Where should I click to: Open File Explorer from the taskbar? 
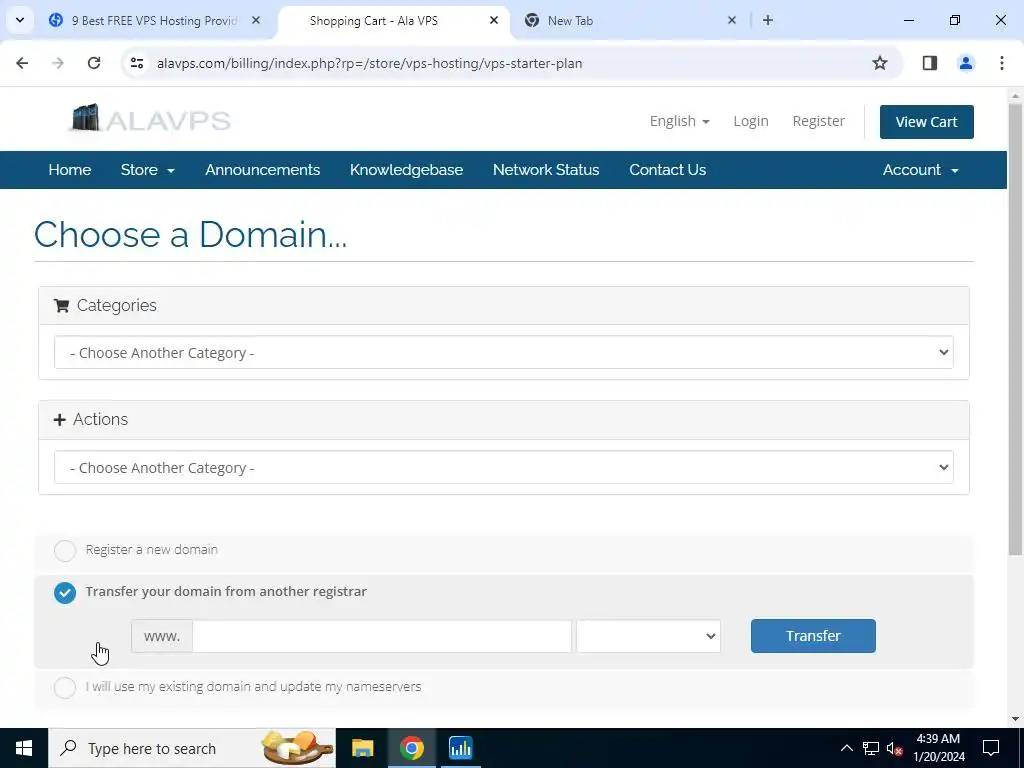point(362,748)
